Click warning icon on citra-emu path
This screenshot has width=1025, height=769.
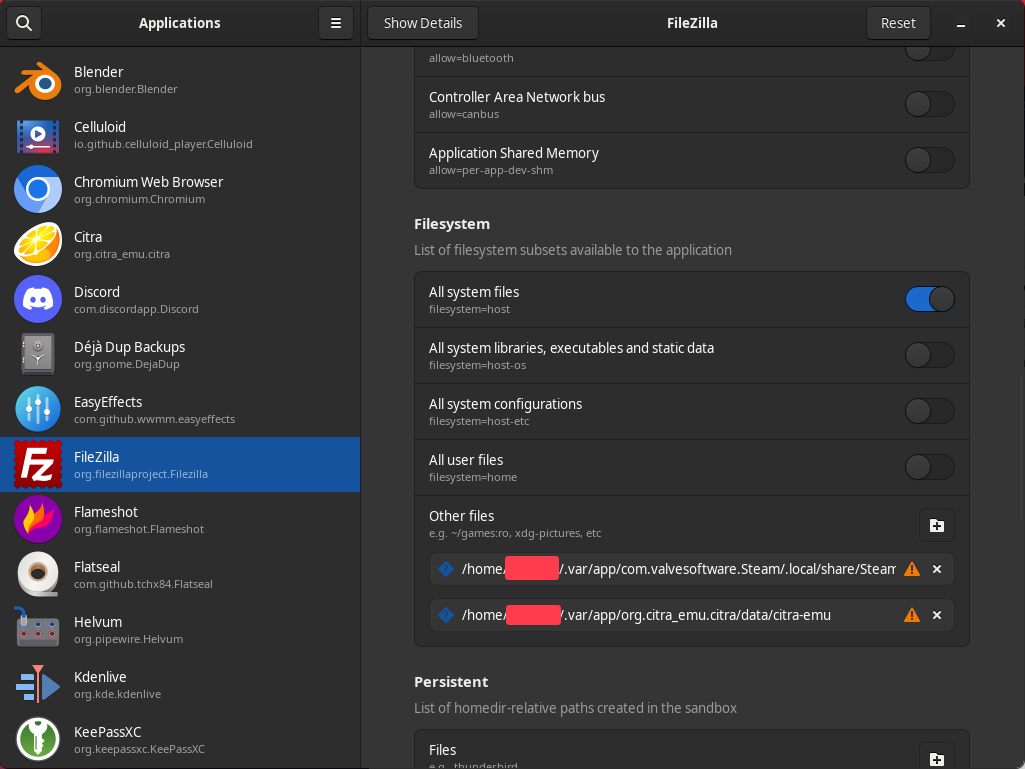click(x=911, y=615)
